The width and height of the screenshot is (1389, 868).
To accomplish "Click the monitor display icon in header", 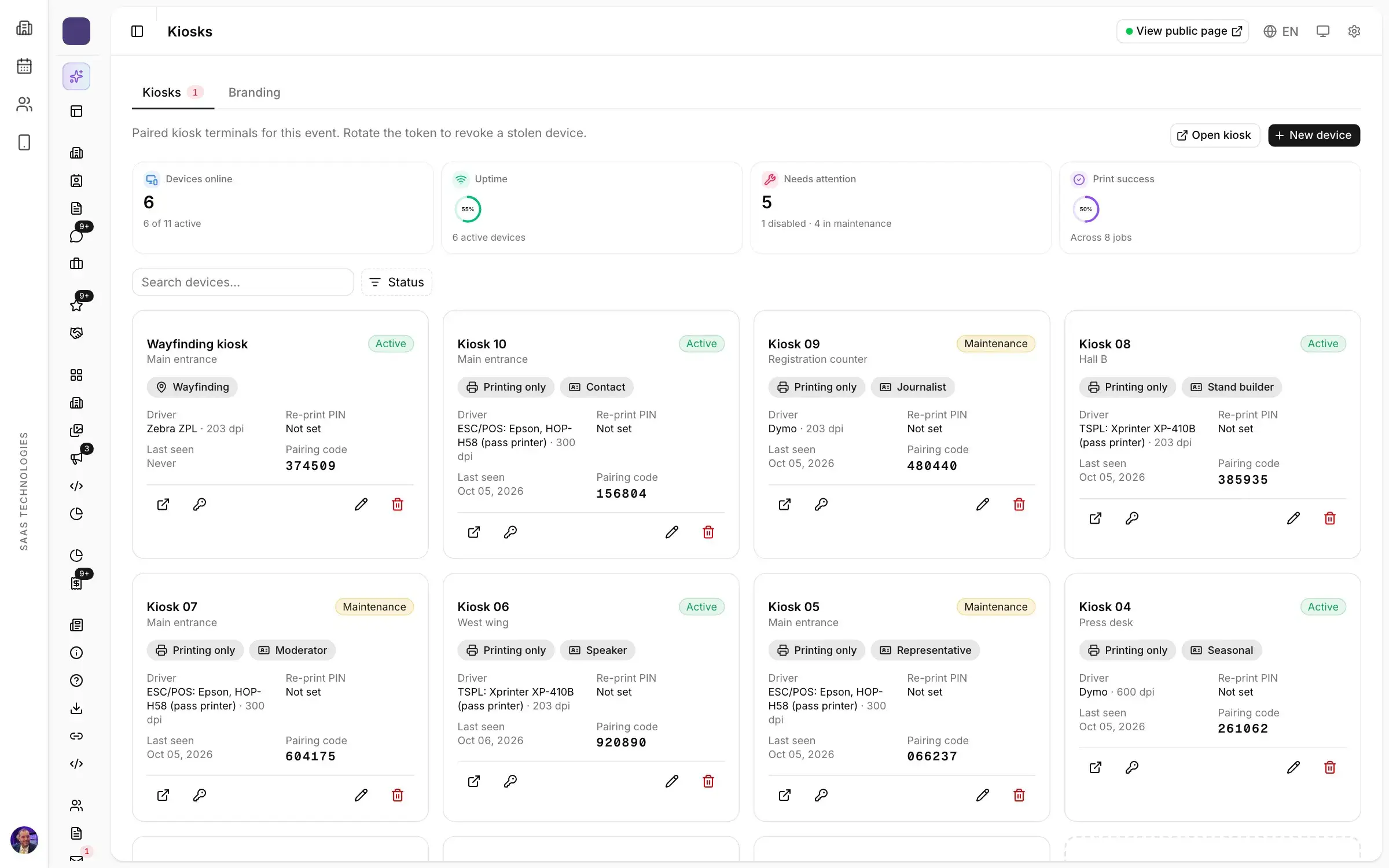I will coord(1323,31).
